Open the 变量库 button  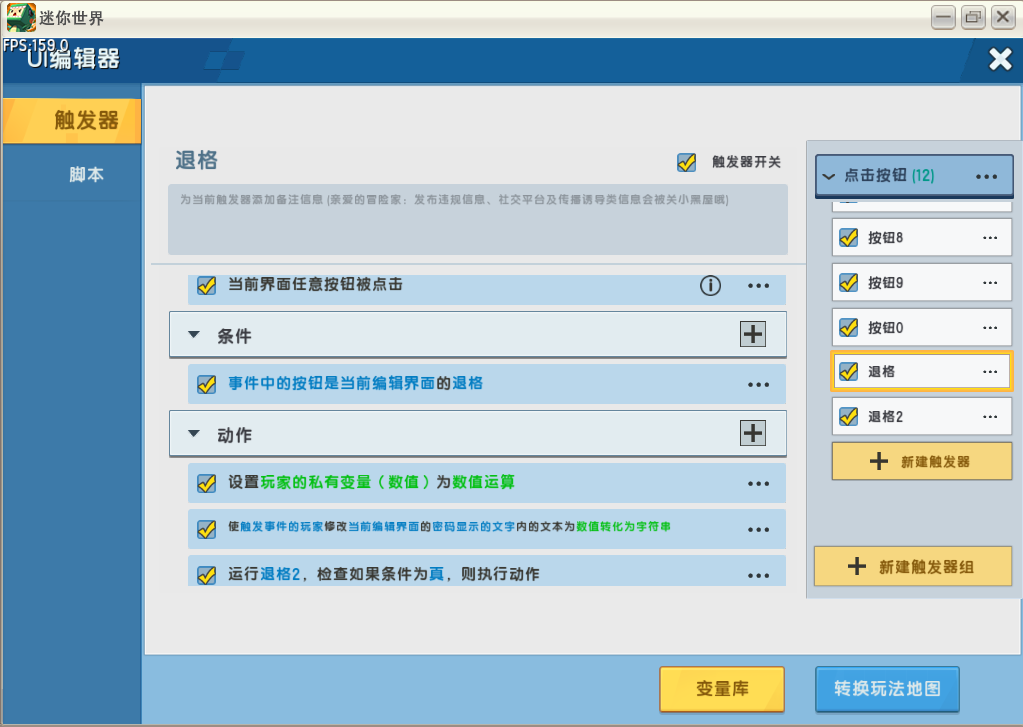tap(722, 688)
